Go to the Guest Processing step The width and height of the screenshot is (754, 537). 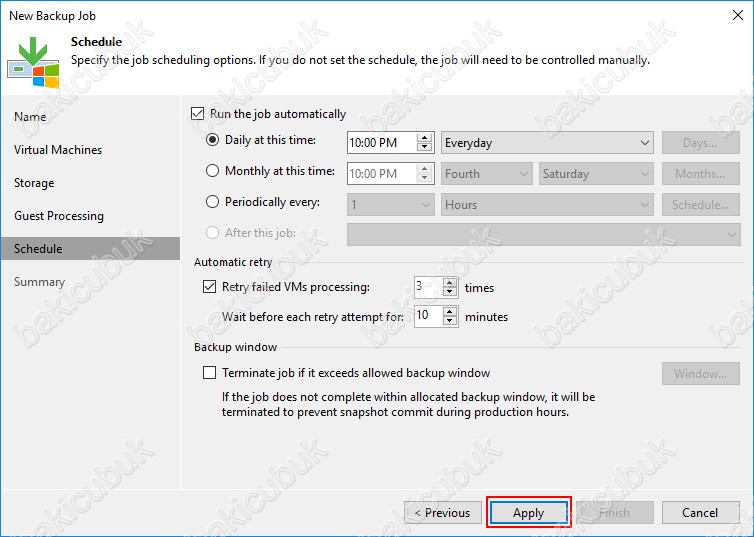pos(59,216)
